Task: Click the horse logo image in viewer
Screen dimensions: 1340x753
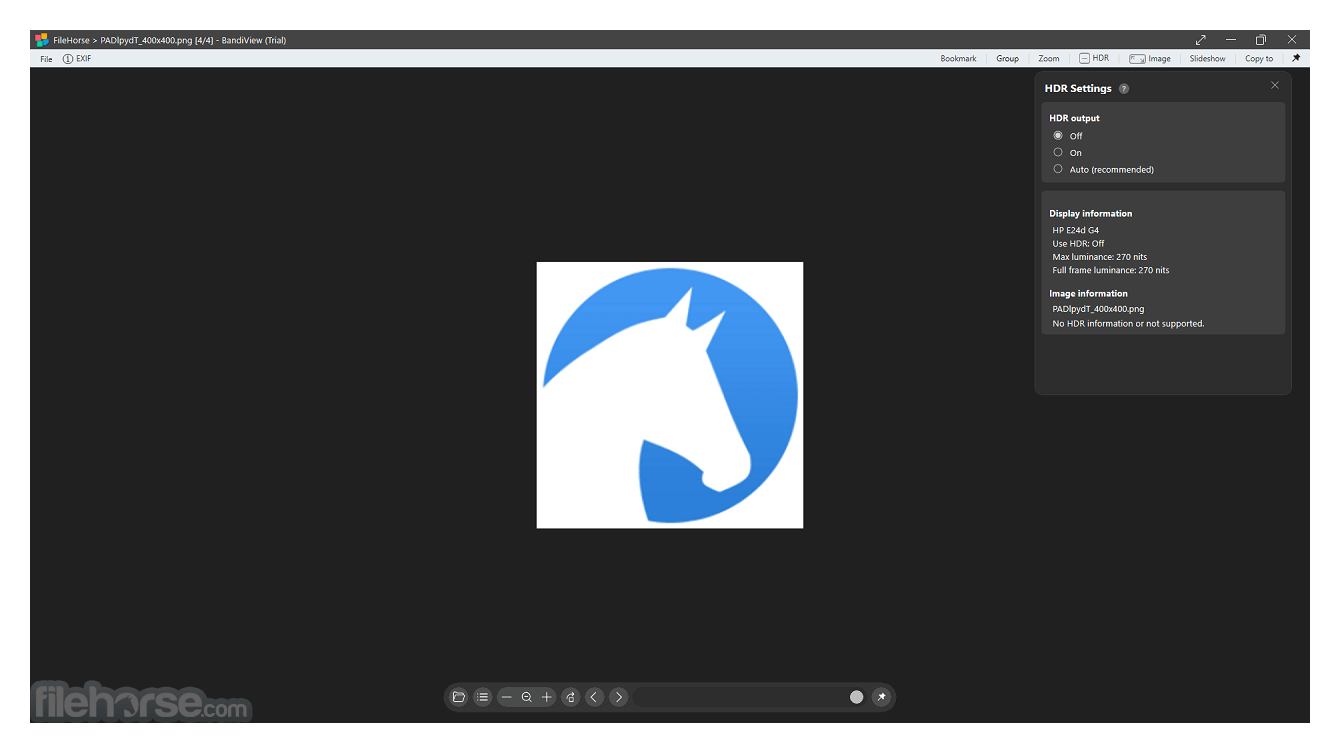Action: (670, 395)
